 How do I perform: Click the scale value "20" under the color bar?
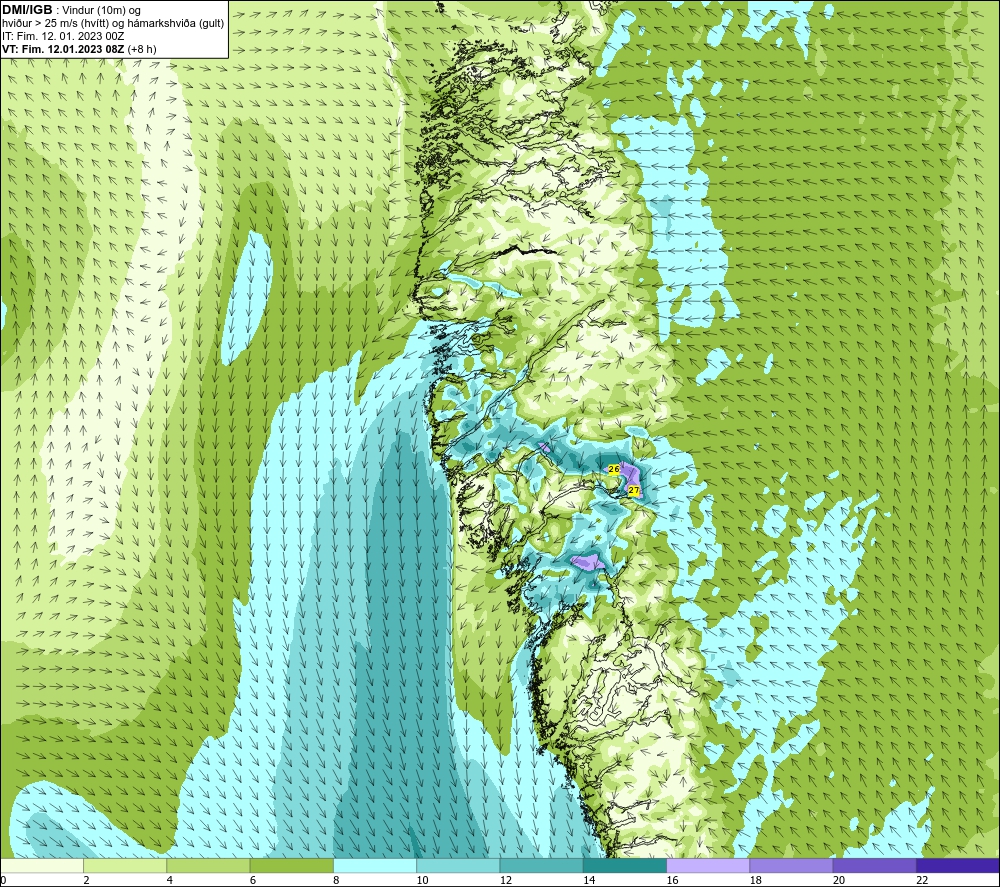tap(839, 880)
